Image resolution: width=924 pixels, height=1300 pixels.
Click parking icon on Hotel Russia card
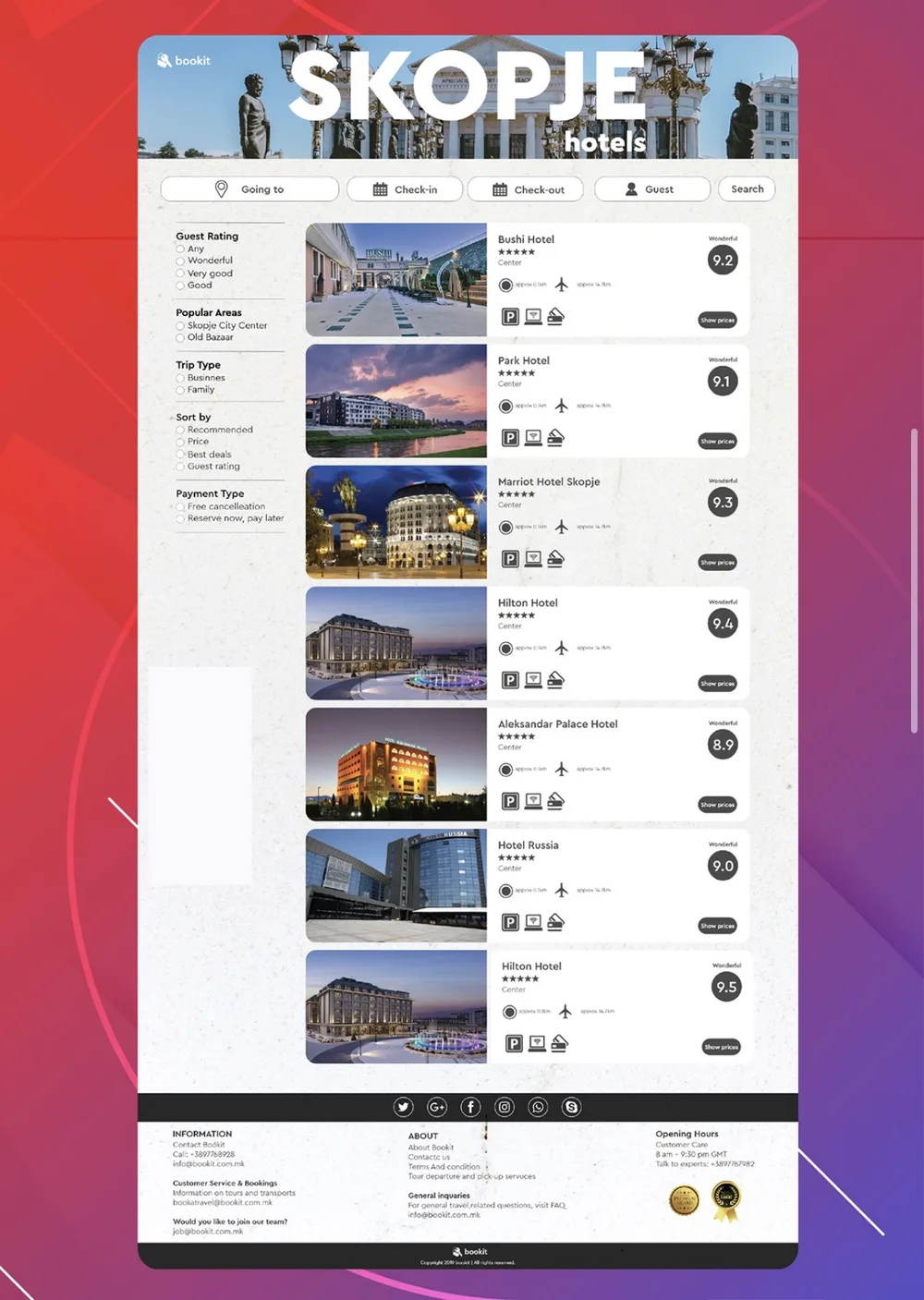pos(510,922)
